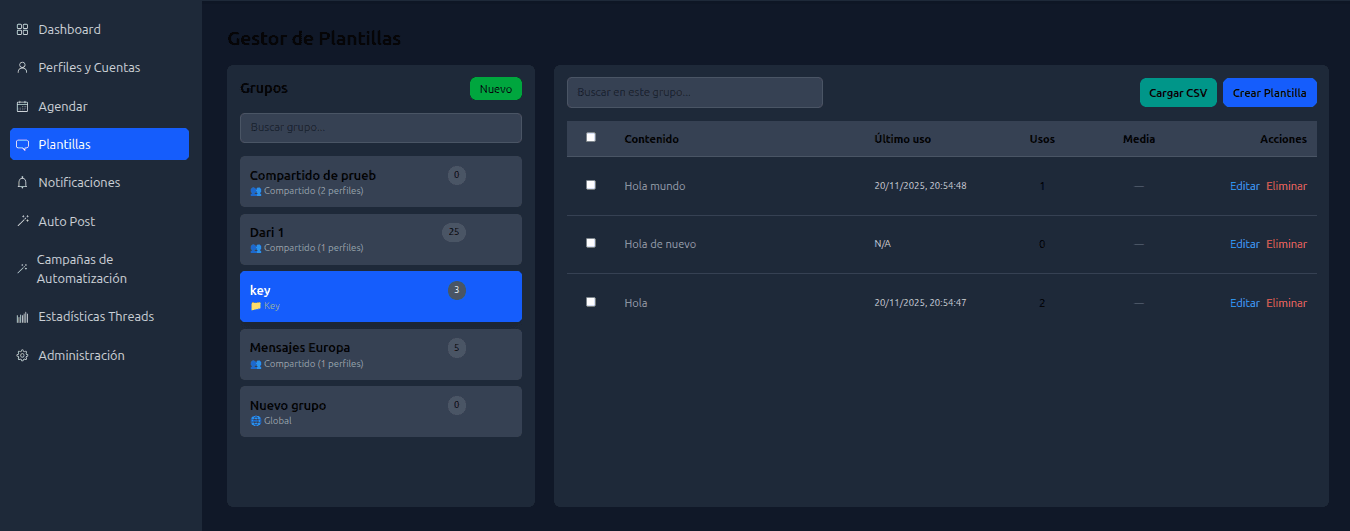The image size is (1350, 531).
Task: Click the Auto Post magic wand icon
Action: pyautogui.click(x=22, y=221)
